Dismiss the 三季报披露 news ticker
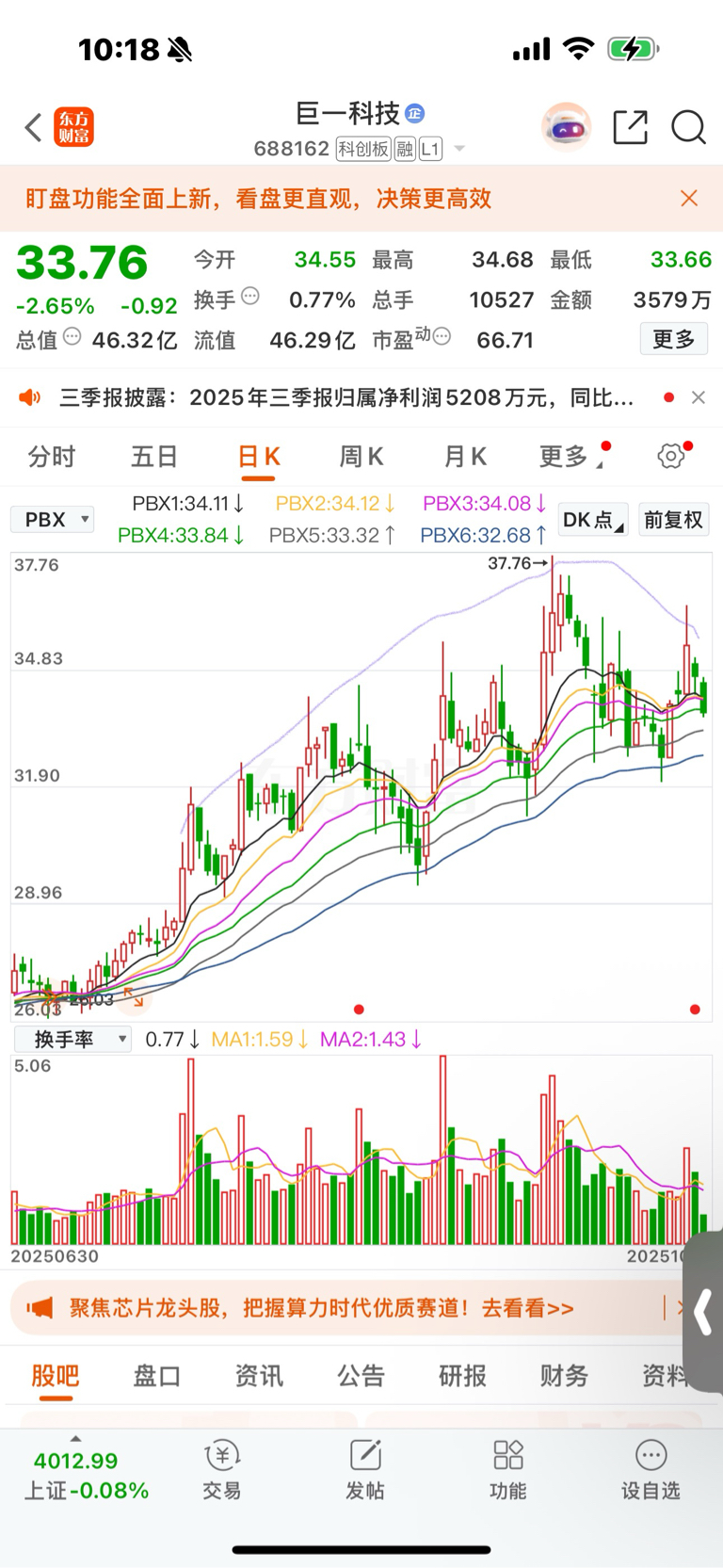723x1568 pixels. pos(699,397)
